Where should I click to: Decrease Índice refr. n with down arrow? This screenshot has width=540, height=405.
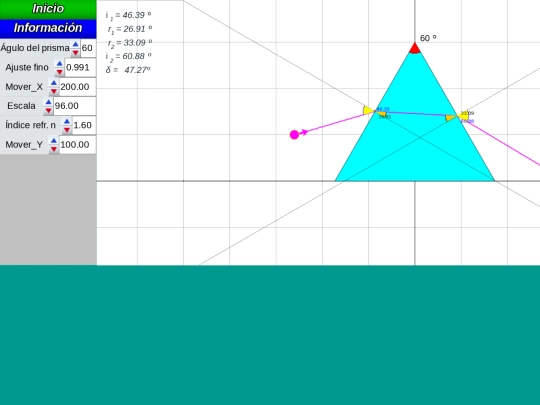(x=66, y=129)
